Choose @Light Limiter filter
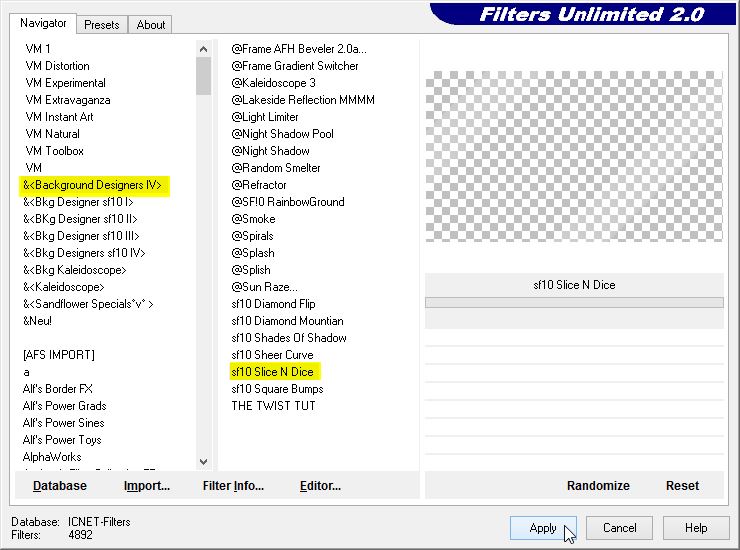The width and height of the screenshot is (740, 550). pos(265,117)
